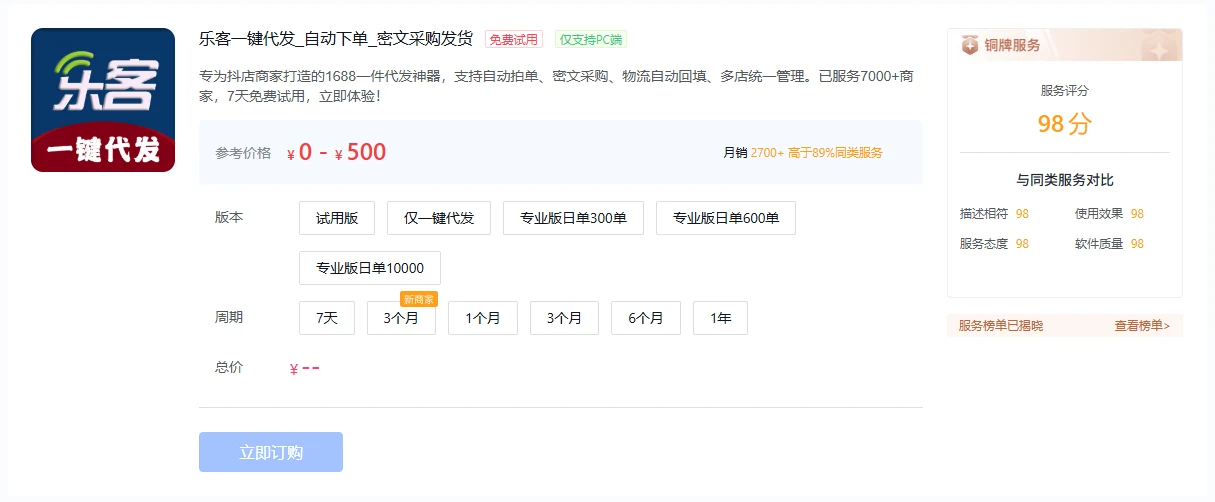Image resolution: width=1215 pixels, height=502 pixels.
Task: Choose 专业版日单300单 version
Action: click(573, 218)
